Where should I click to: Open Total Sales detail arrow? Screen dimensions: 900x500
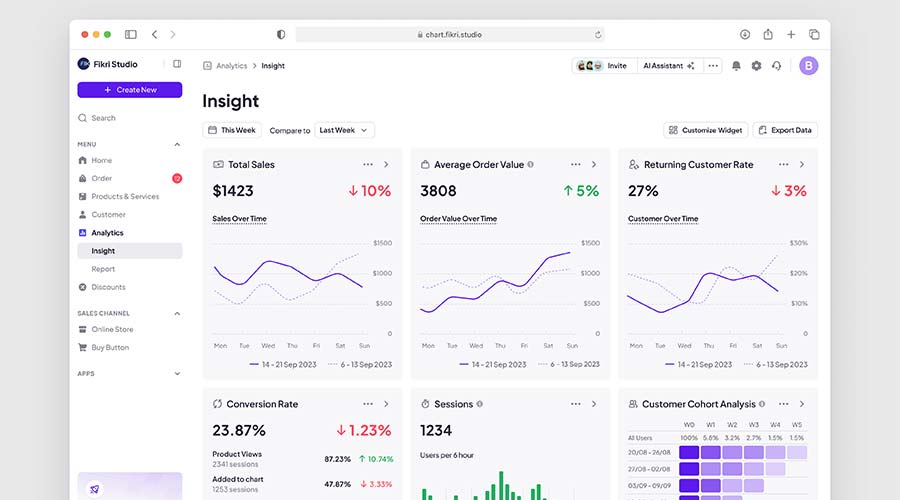386,165
